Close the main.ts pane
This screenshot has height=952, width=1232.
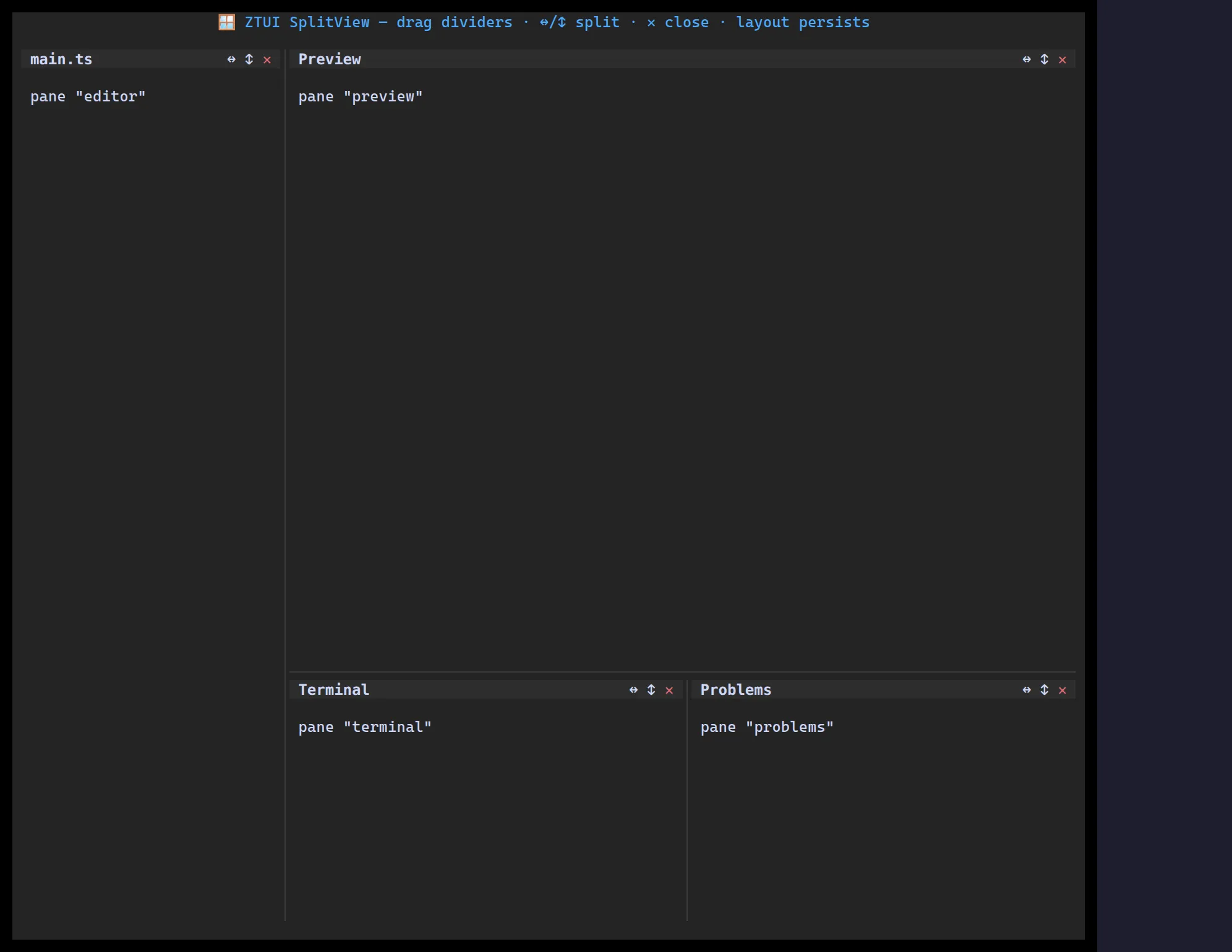[x=267, y=60]
